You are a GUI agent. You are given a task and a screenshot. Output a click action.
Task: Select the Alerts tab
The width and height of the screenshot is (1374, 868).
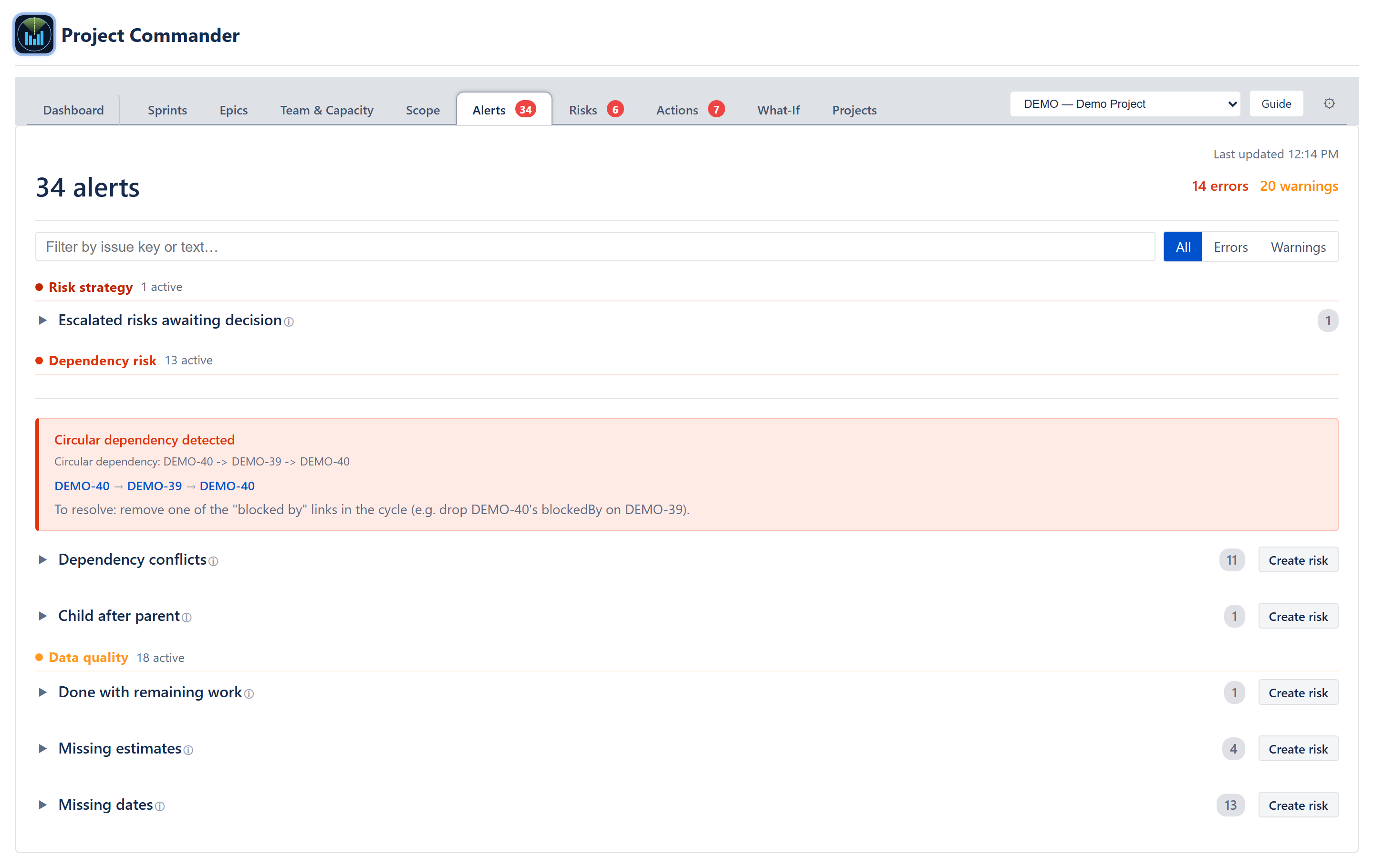(504, 110)
